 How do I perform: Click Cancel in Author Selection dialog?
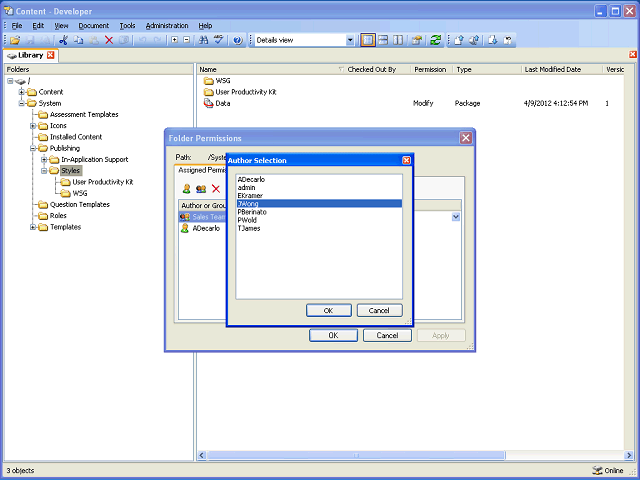tap(379, 310)
